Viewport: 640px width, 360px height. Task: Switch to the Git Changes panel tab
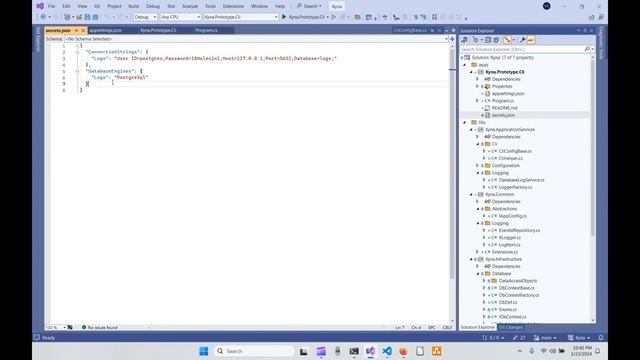pos(510,327)
